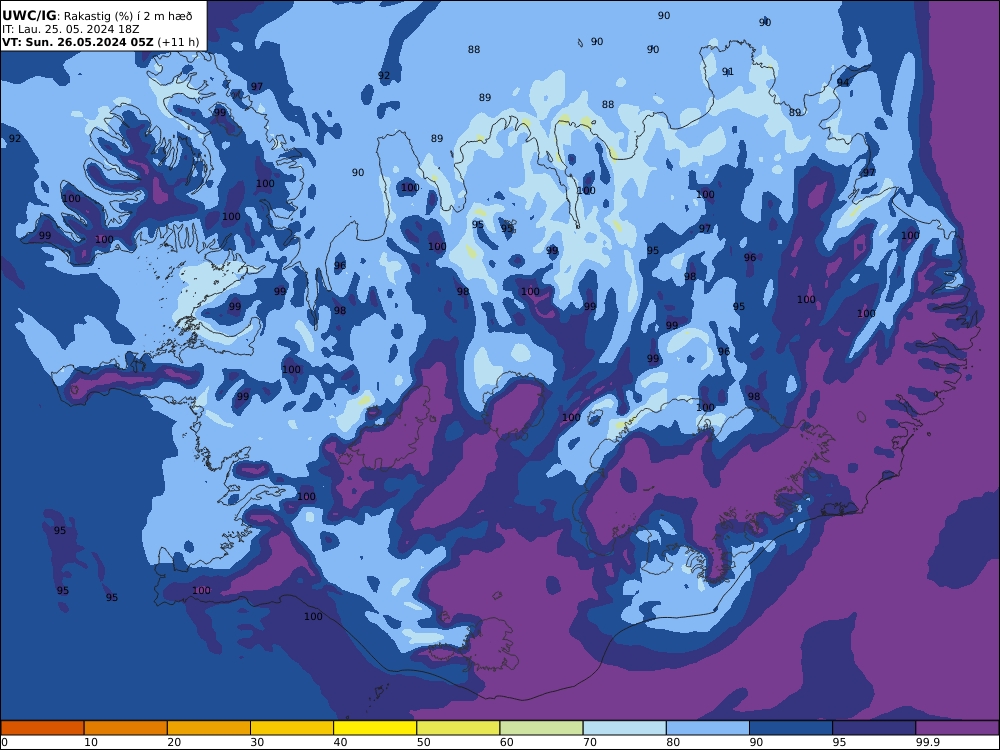
Task: Click the legend tick label '30'
Action: point(257,742)
